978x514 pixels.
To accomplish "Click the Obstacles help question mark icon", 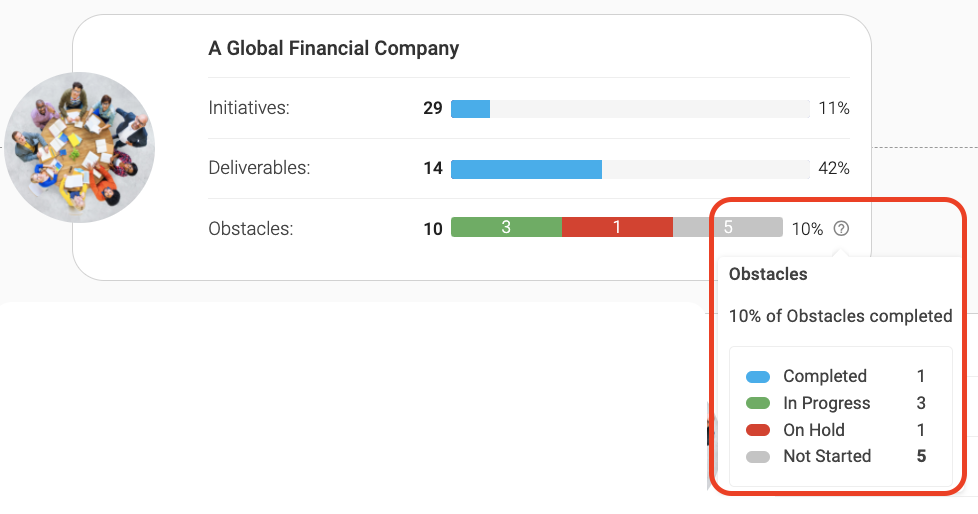I will tap(841, 228).
